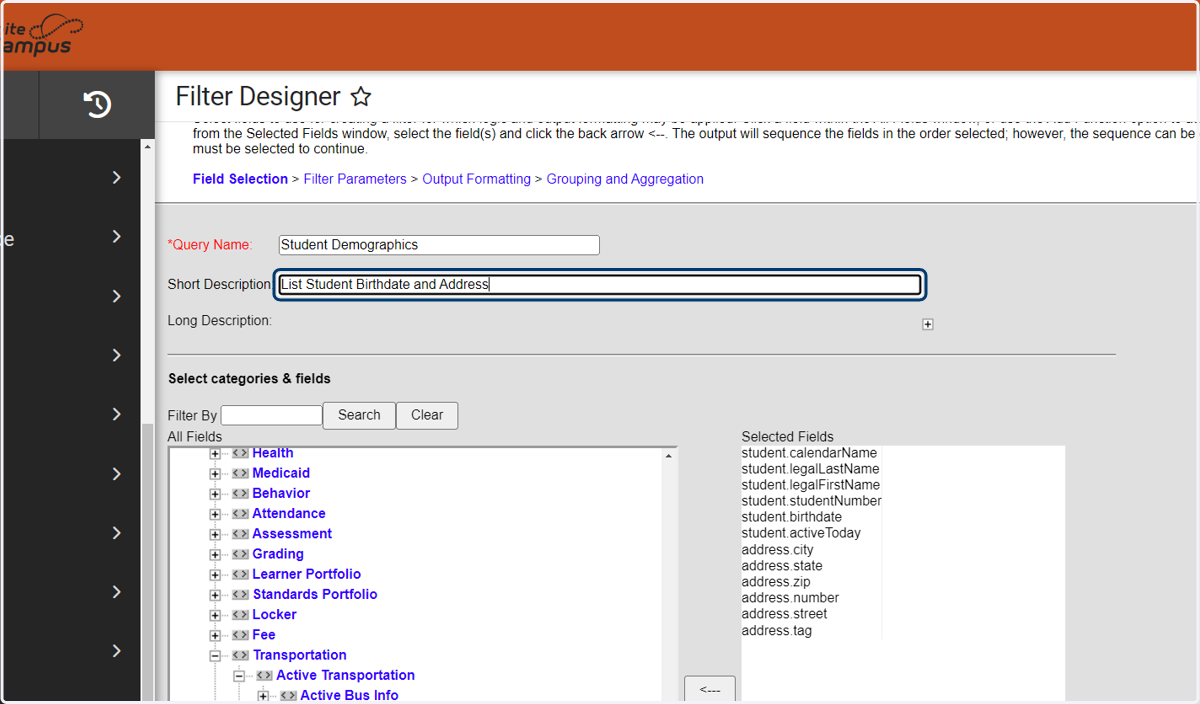Click the Short Description input field

coord(599,284)
